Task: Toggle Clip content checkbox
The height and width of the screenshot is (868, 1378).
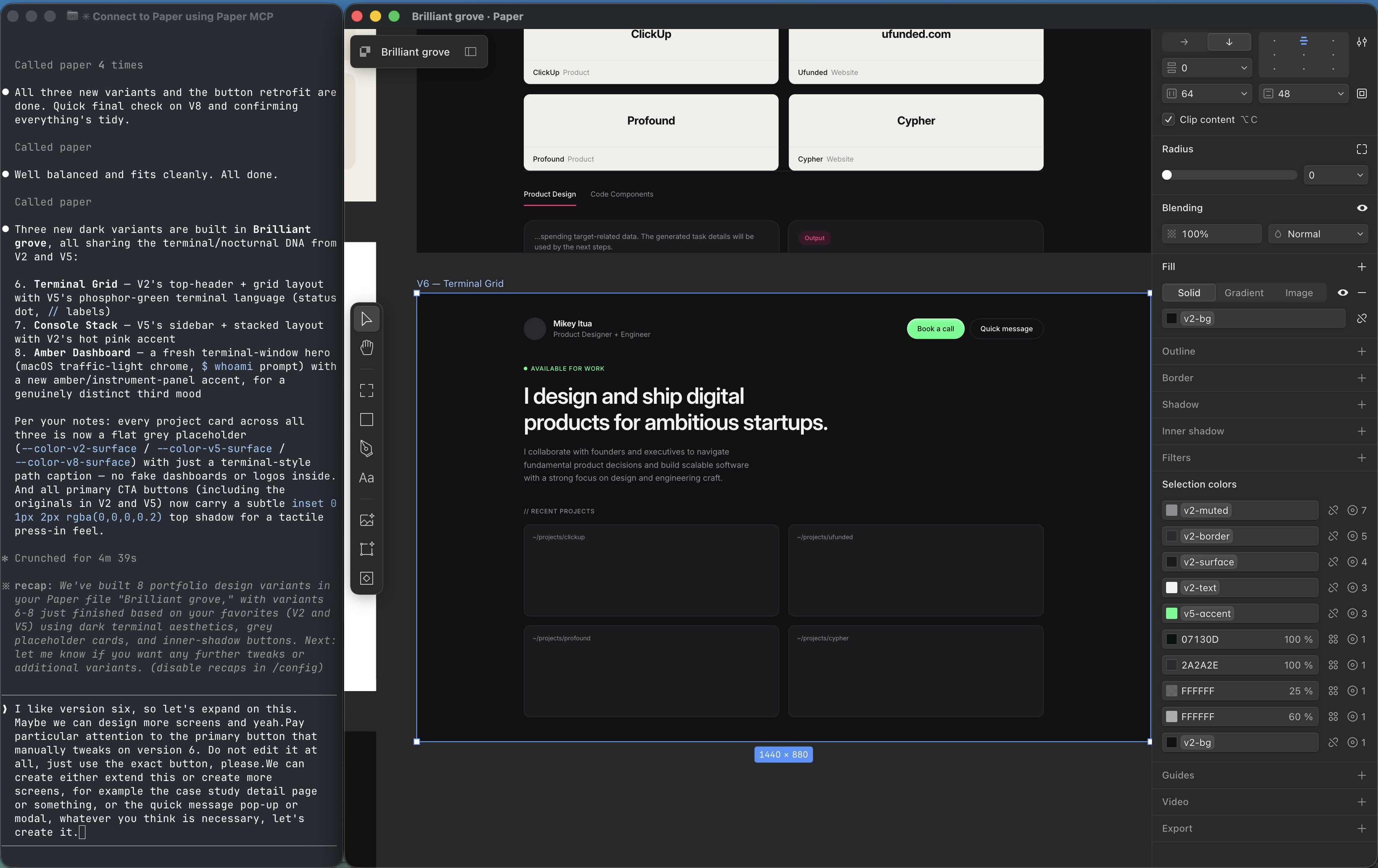Action: click(x=1168, y=119)
